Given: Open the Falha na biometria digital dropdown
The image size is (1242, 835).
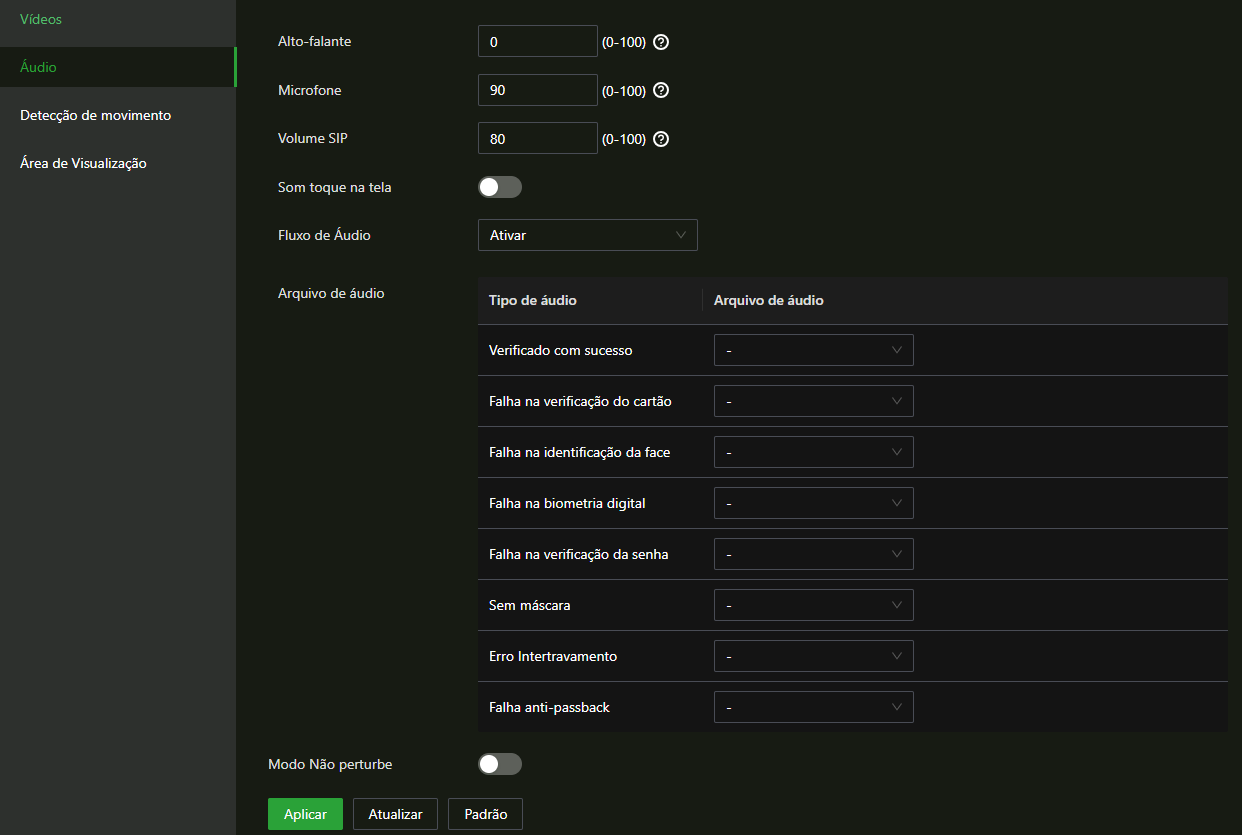Looking at the screenshot, I should (x=814, y=503).
